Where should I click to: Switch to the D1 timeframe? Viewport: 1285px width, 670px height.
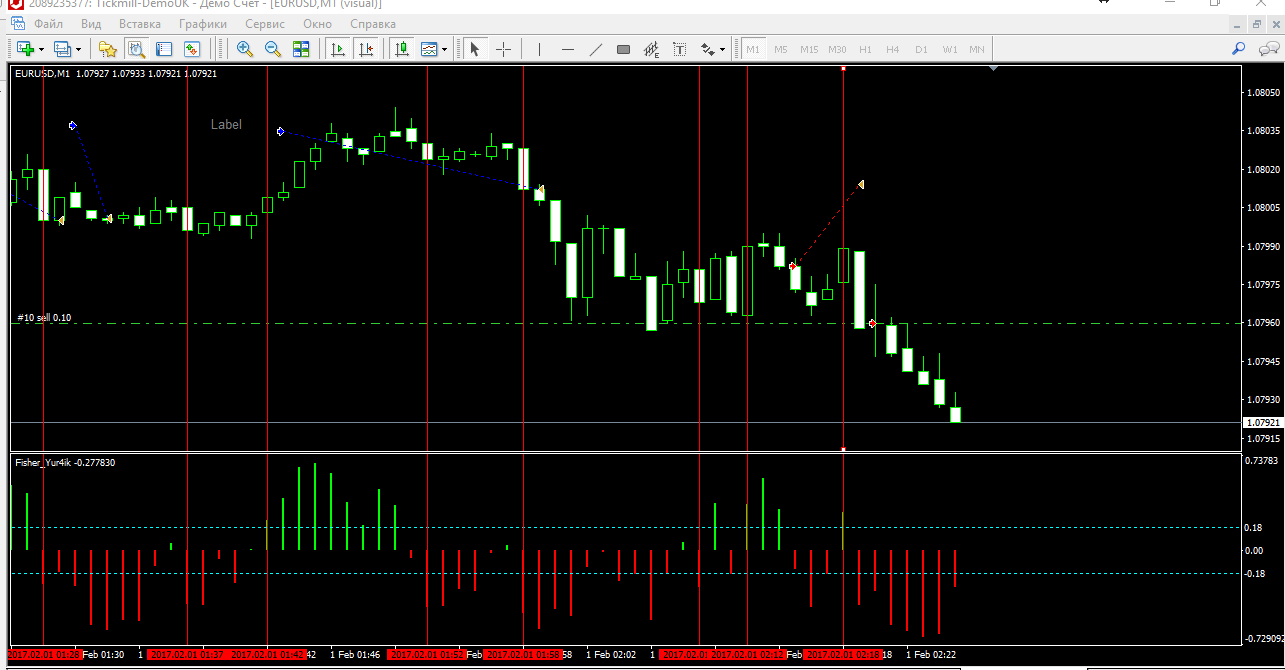(x=921, y=49)
